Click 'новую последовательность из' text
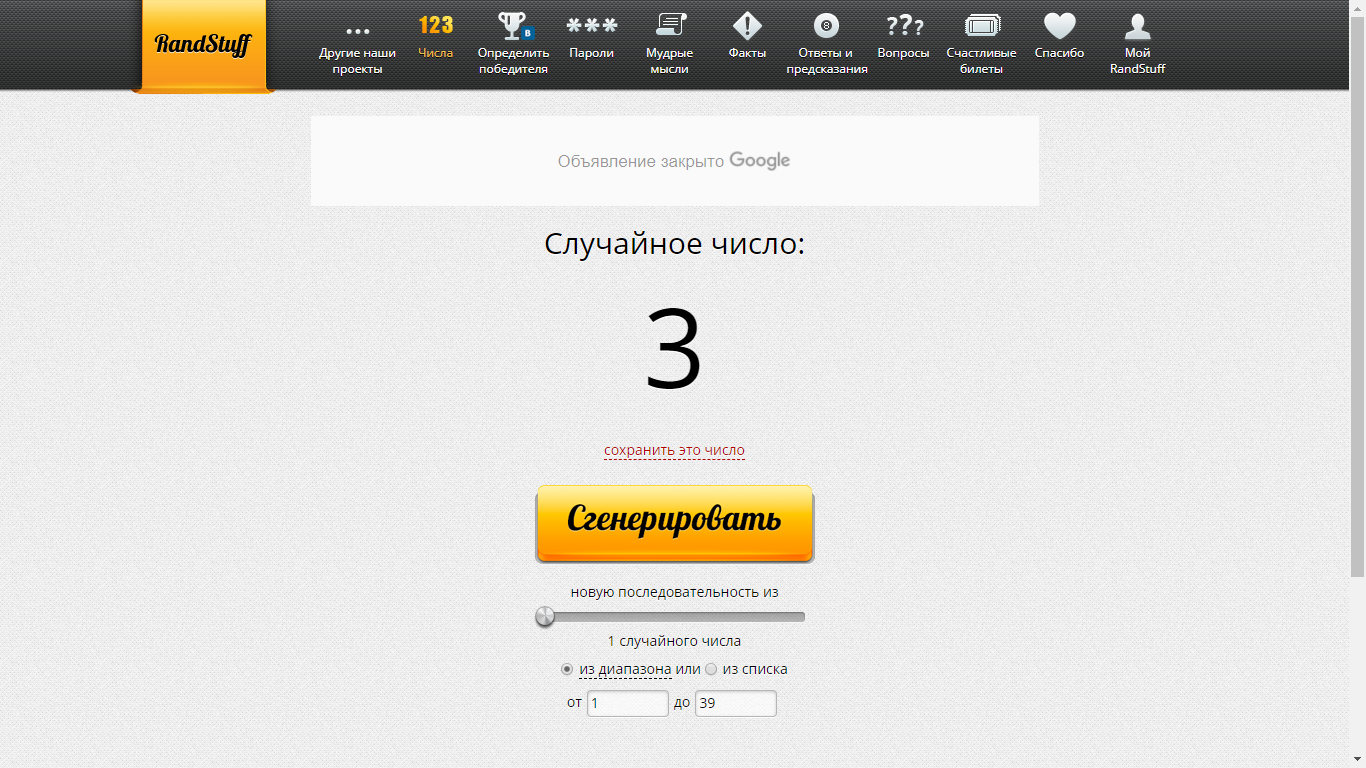Image resolution: width=1366 pixels, height=768 pixels. 674,592
